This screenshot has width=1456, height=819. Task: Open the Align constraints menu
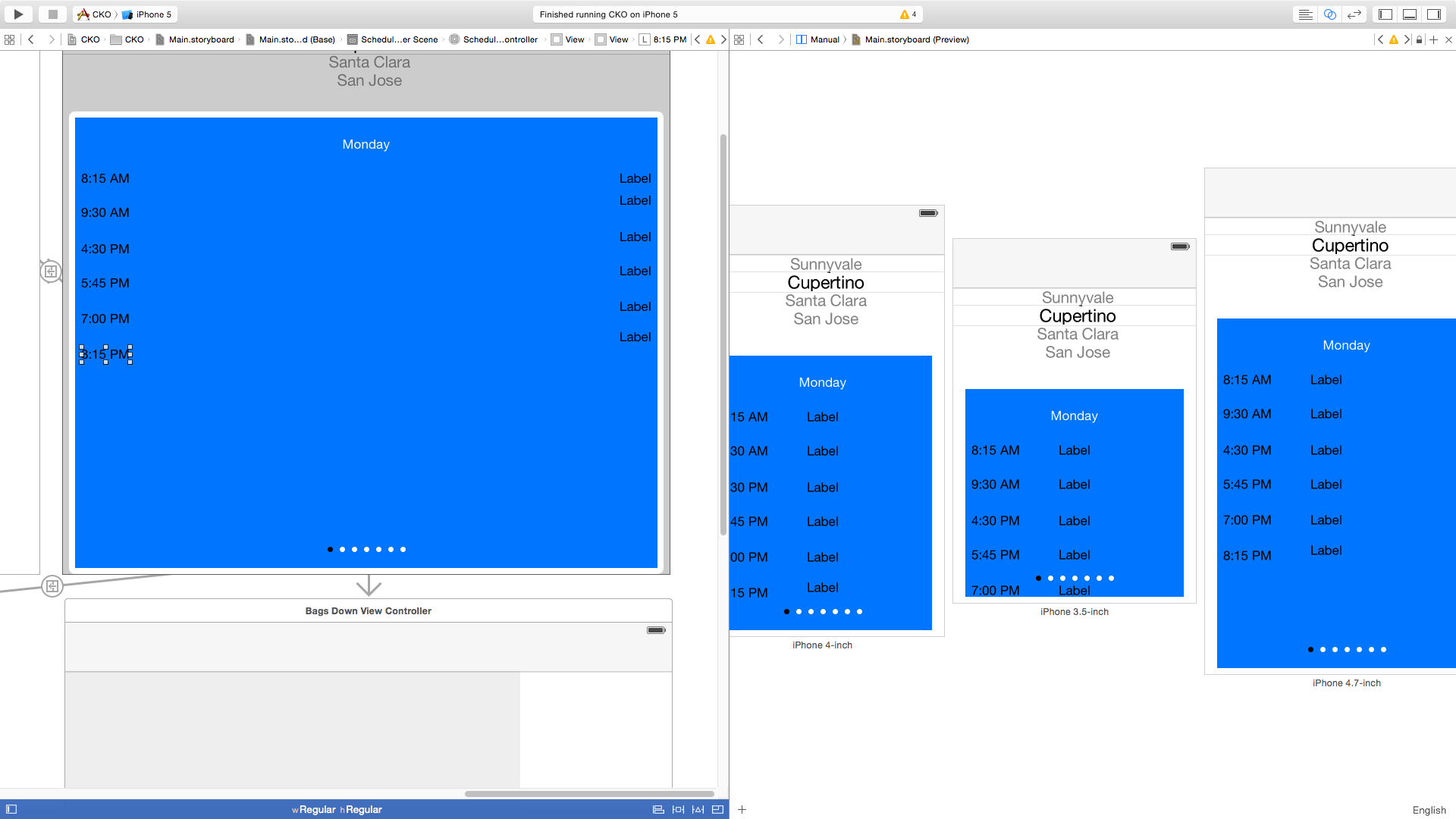click(x=658, y=809)
